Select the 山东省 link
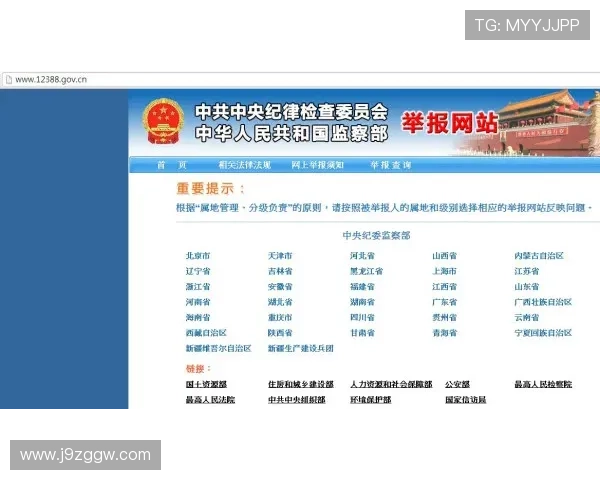 (527, 286)
